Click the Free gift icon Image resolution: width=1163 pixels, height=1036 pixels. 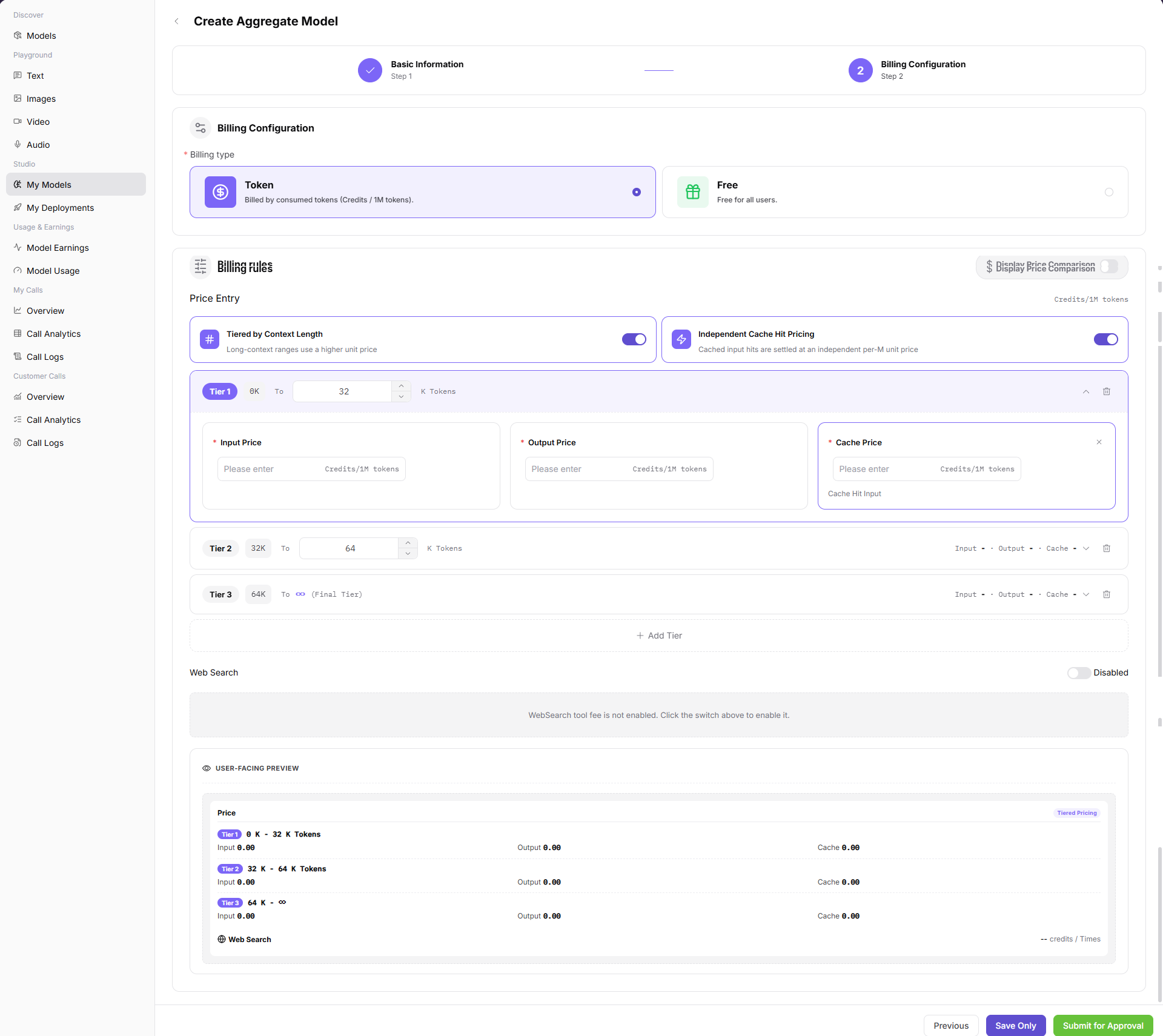point(693,192)
